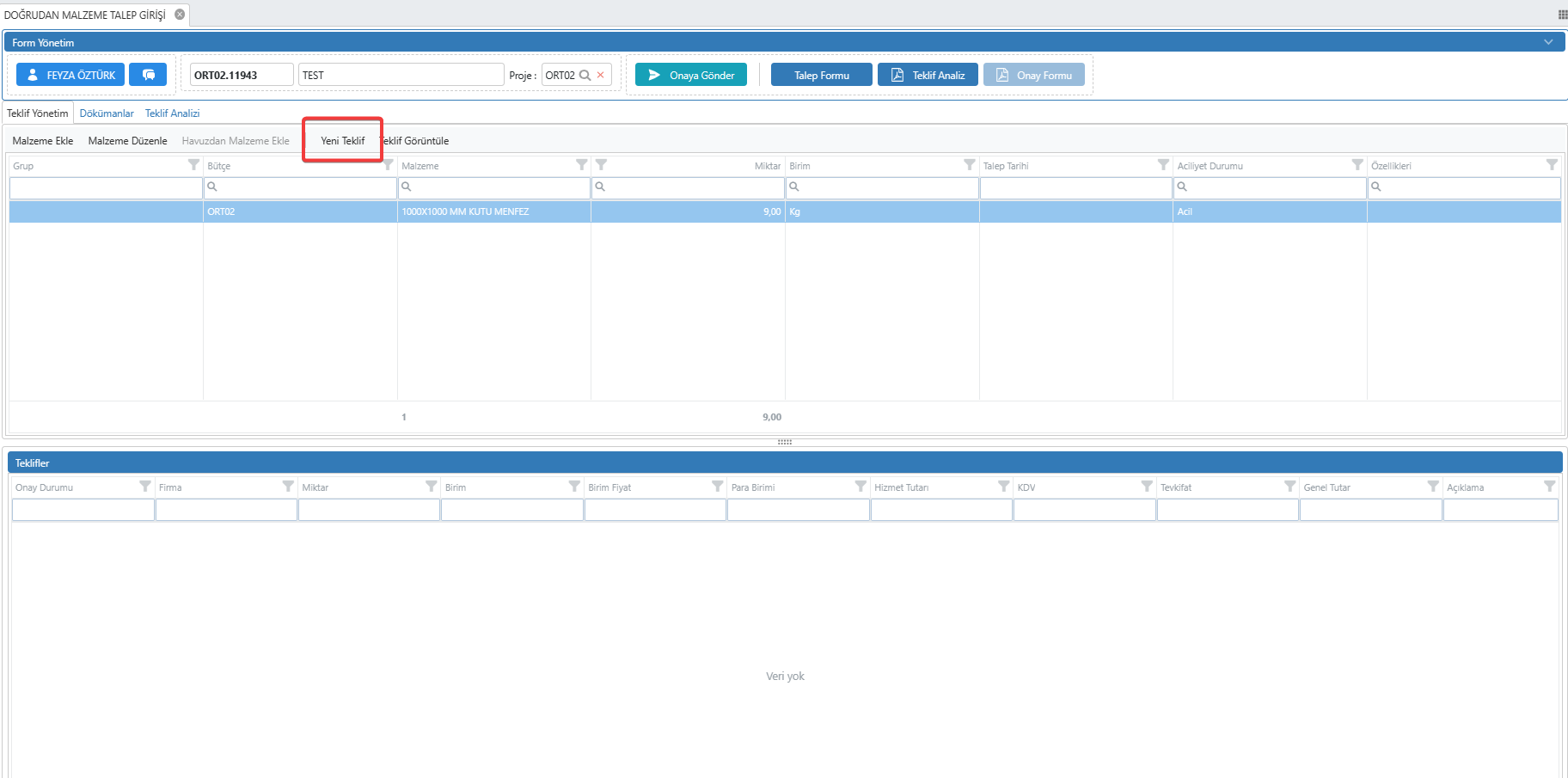Click Malzeme Ekle in the toolbar

coord(43,141)
